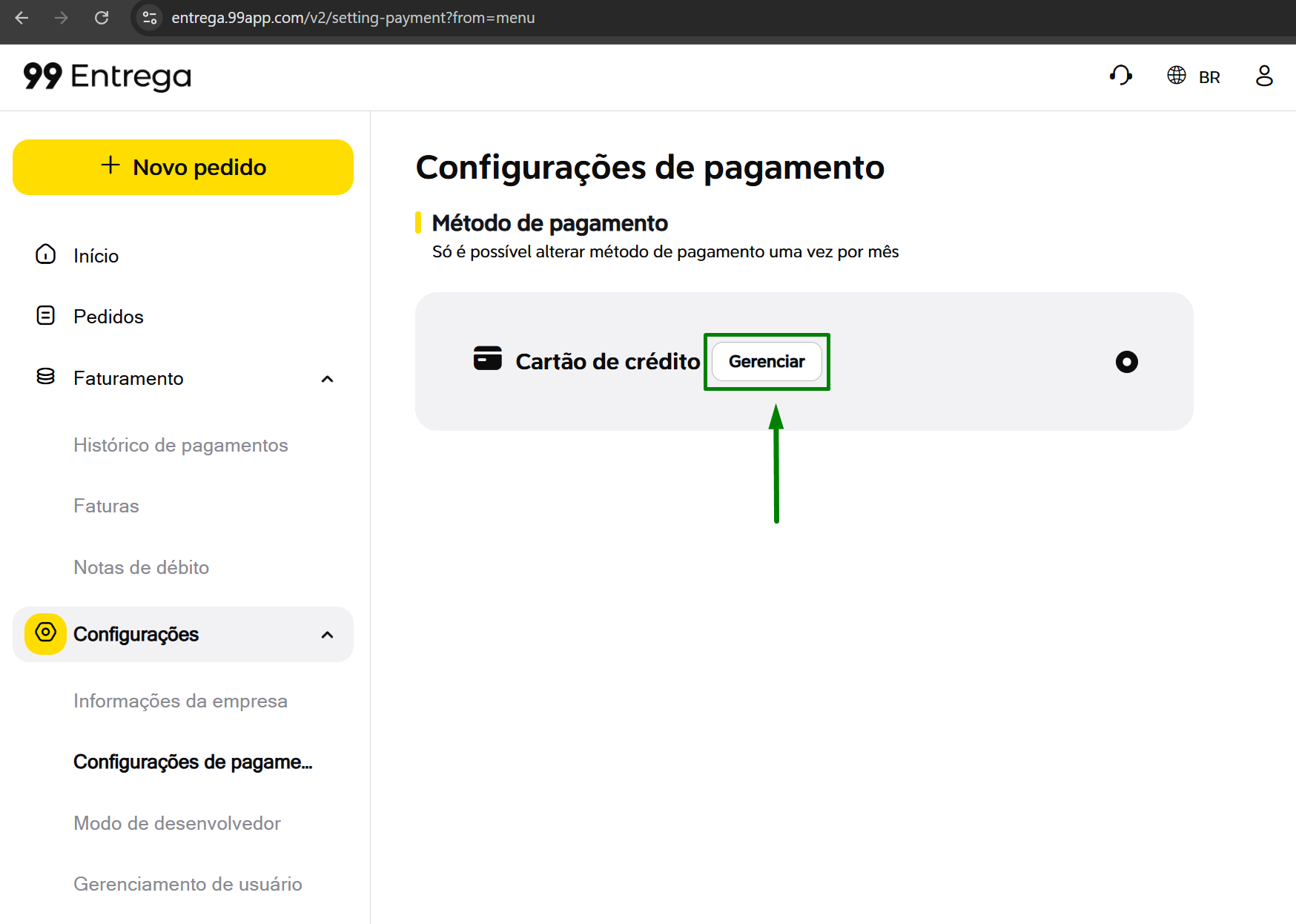Viewport: 1296px width, 924px height.
Task: Click the Início home icon
Action: point(46,254)
